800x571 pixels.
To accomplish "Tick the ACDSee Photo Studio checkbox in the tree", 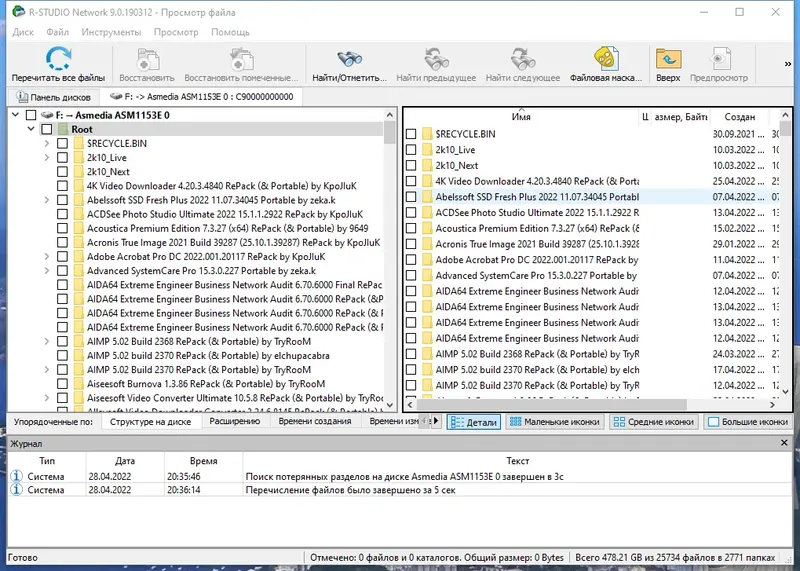I will pyautogui.click(x=62, y=214).
